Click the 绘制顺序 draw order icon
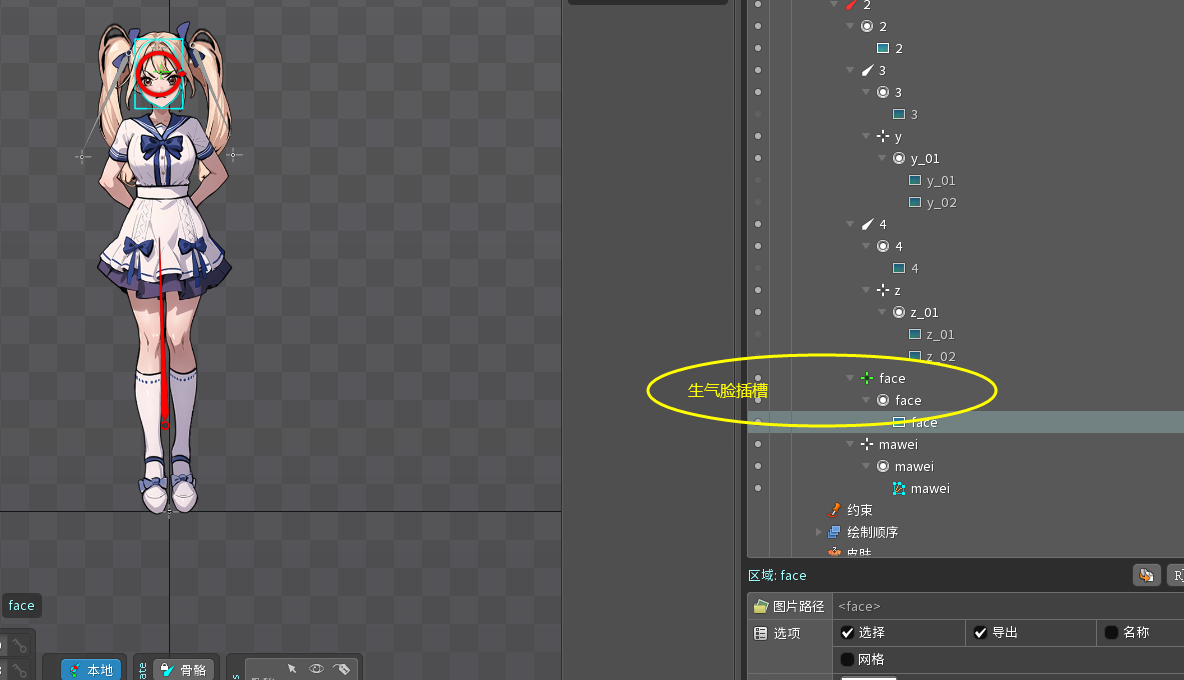Viewport: 1184px width, 680px height. [x=834, y=532]
